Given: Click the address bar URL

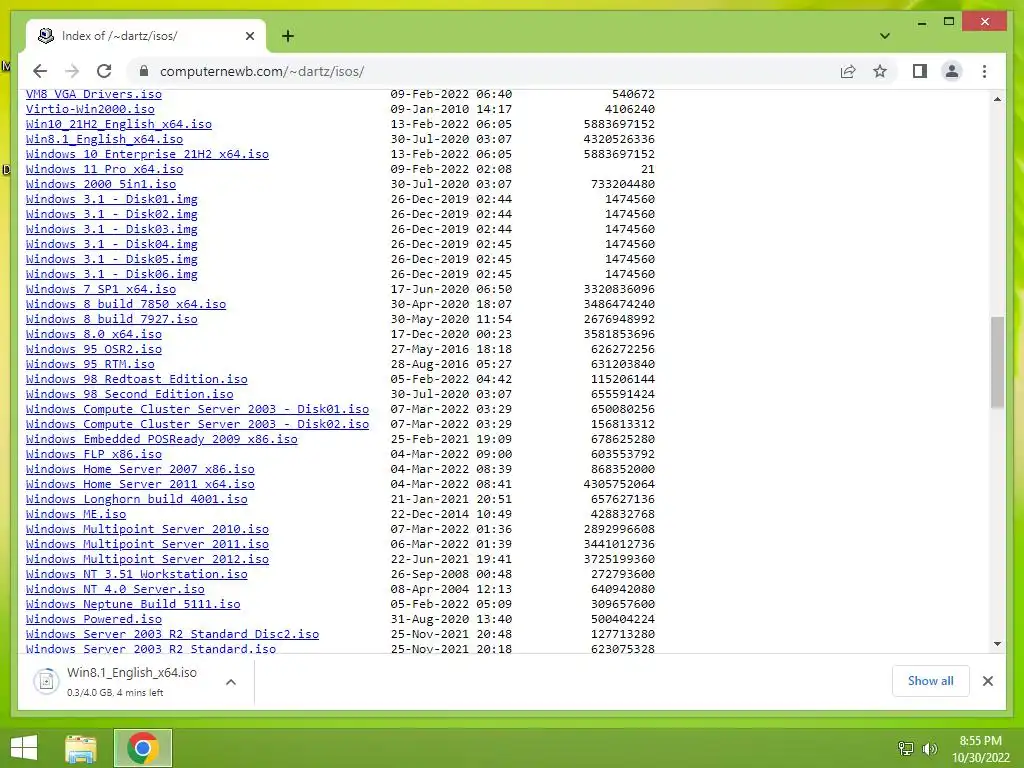Looking at the screenshot, I should tap(262, 71).
